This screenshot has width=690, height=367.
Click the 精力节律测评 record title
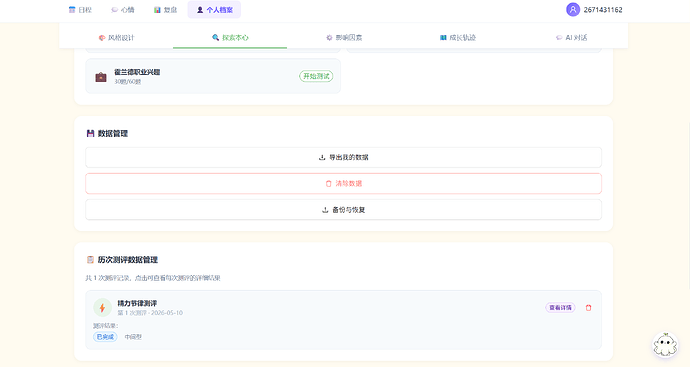137,303
